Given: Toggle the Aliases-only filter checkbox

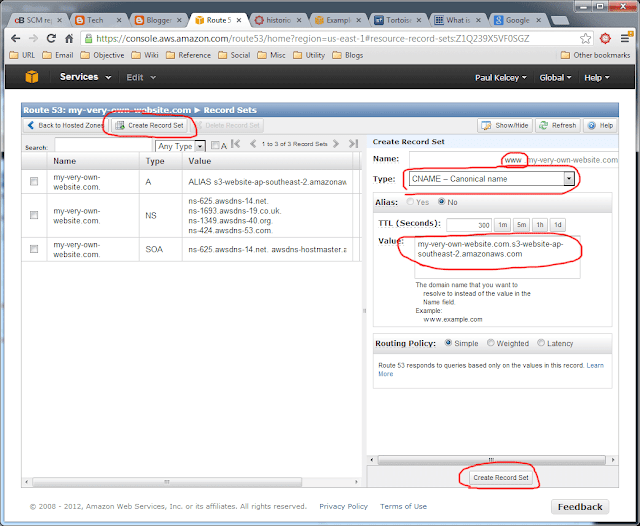Looking at the screenshot, I should 215,145.
